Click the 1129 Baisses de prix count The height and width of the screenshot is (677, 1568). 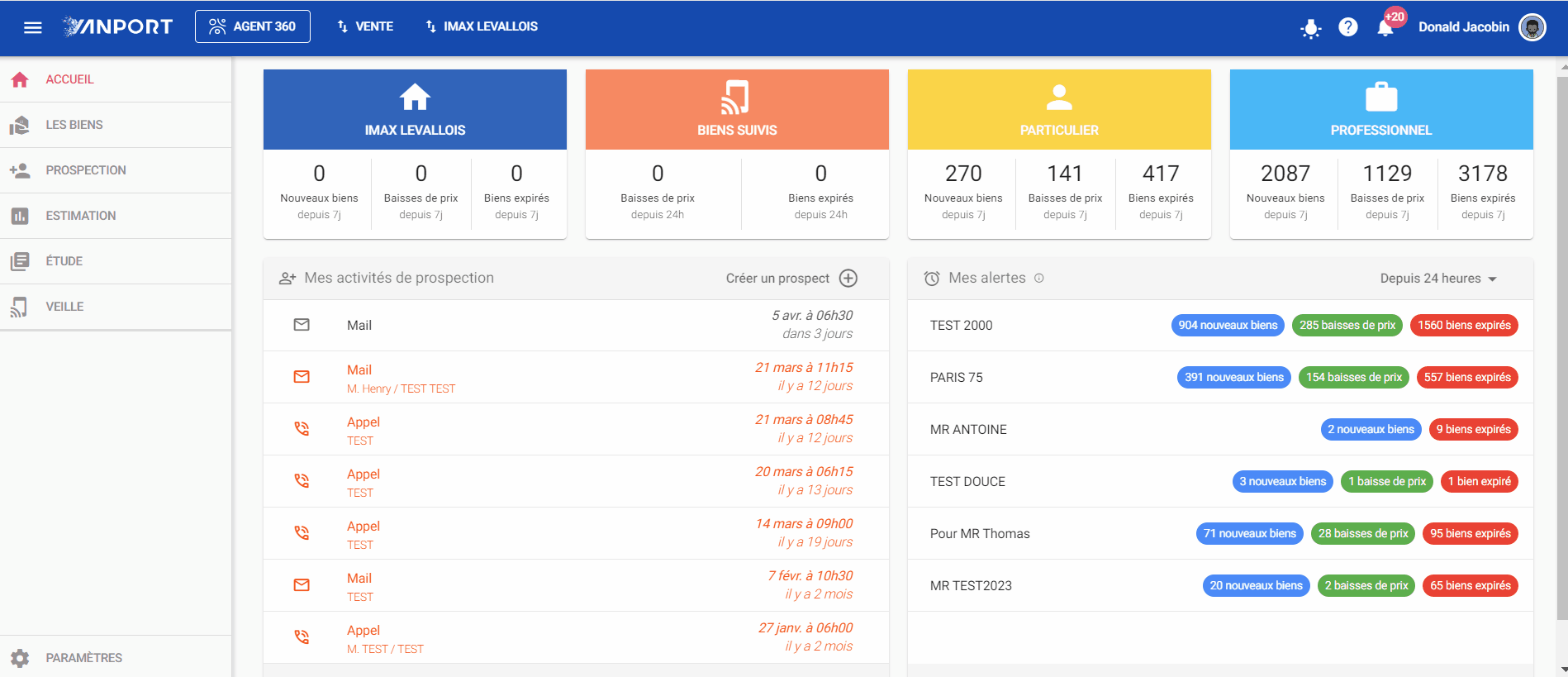point(1387,174)
